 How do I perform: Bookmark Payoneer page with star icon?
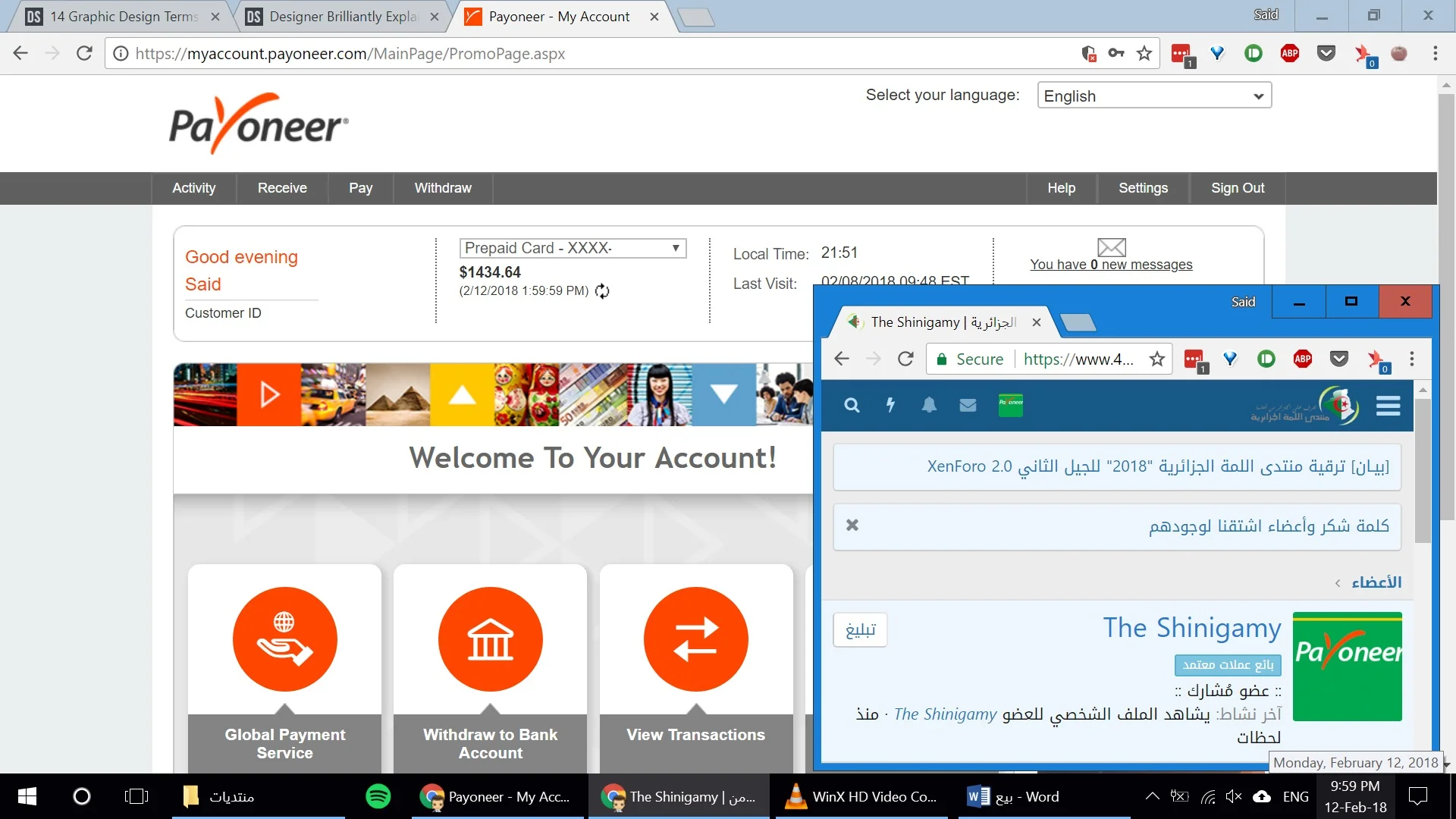[x=1144, y=54]
